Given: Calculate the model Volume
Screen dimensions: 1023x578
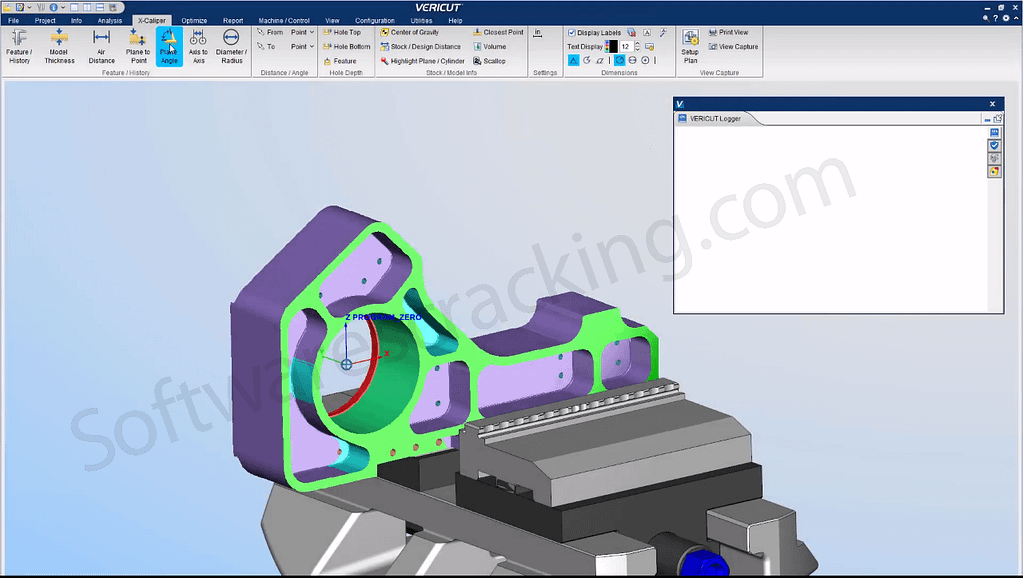Looking at the screenshot, I should (x=490, y=46).
